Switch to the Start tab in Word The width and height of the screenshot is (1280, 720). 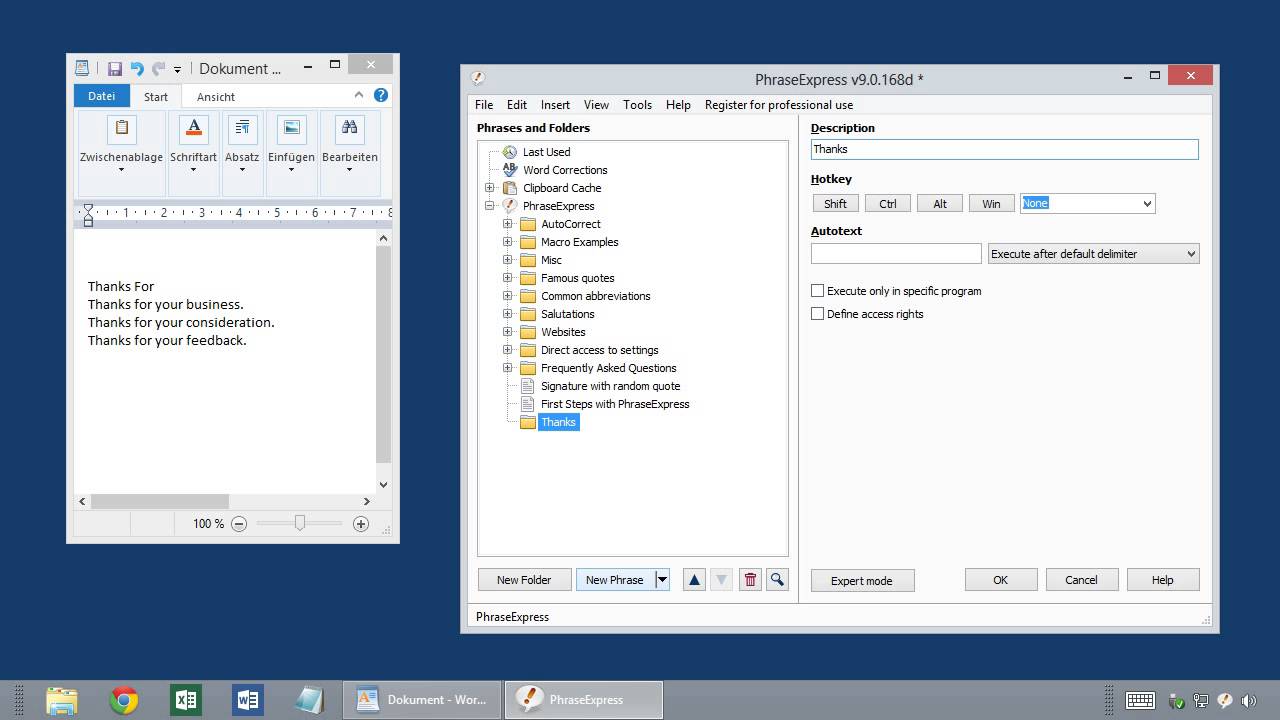[x=156, y=97]
